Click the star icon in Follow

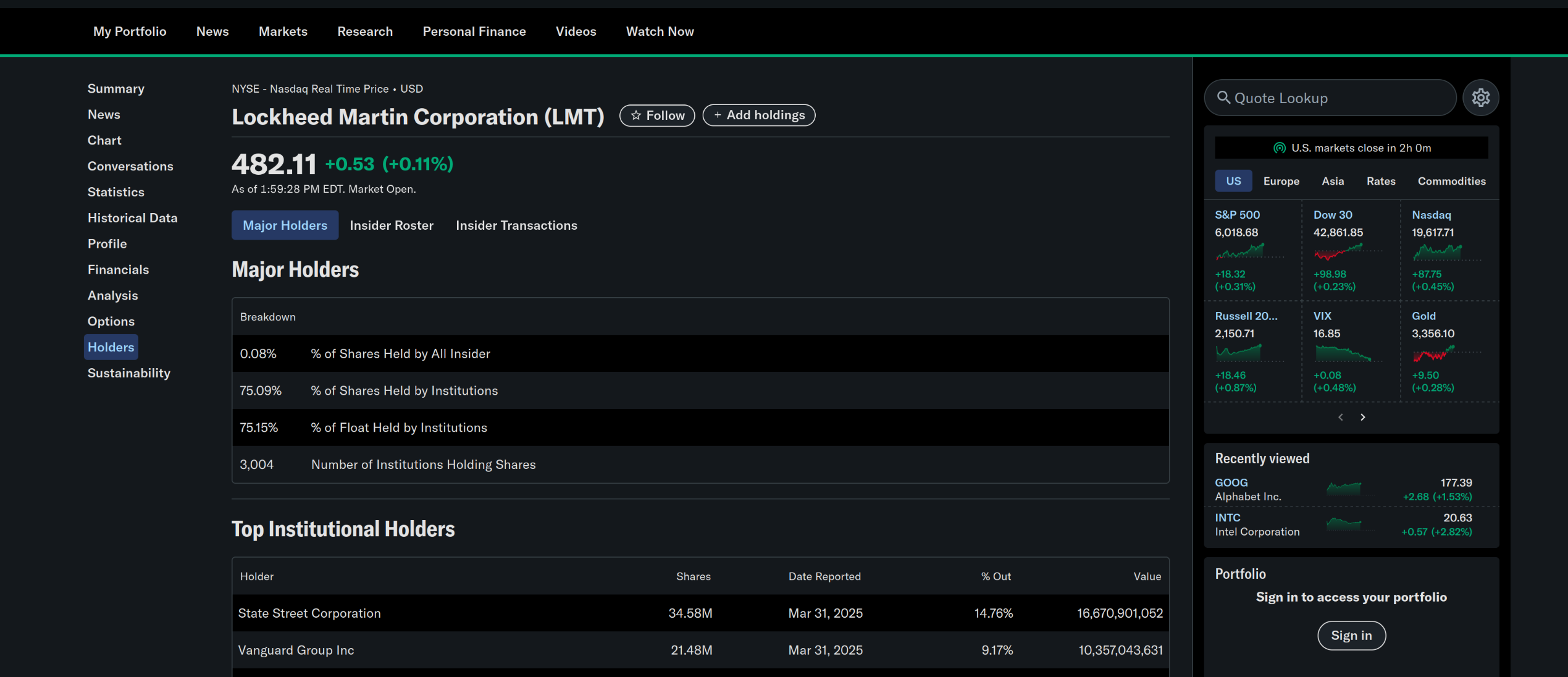(635, 116)
